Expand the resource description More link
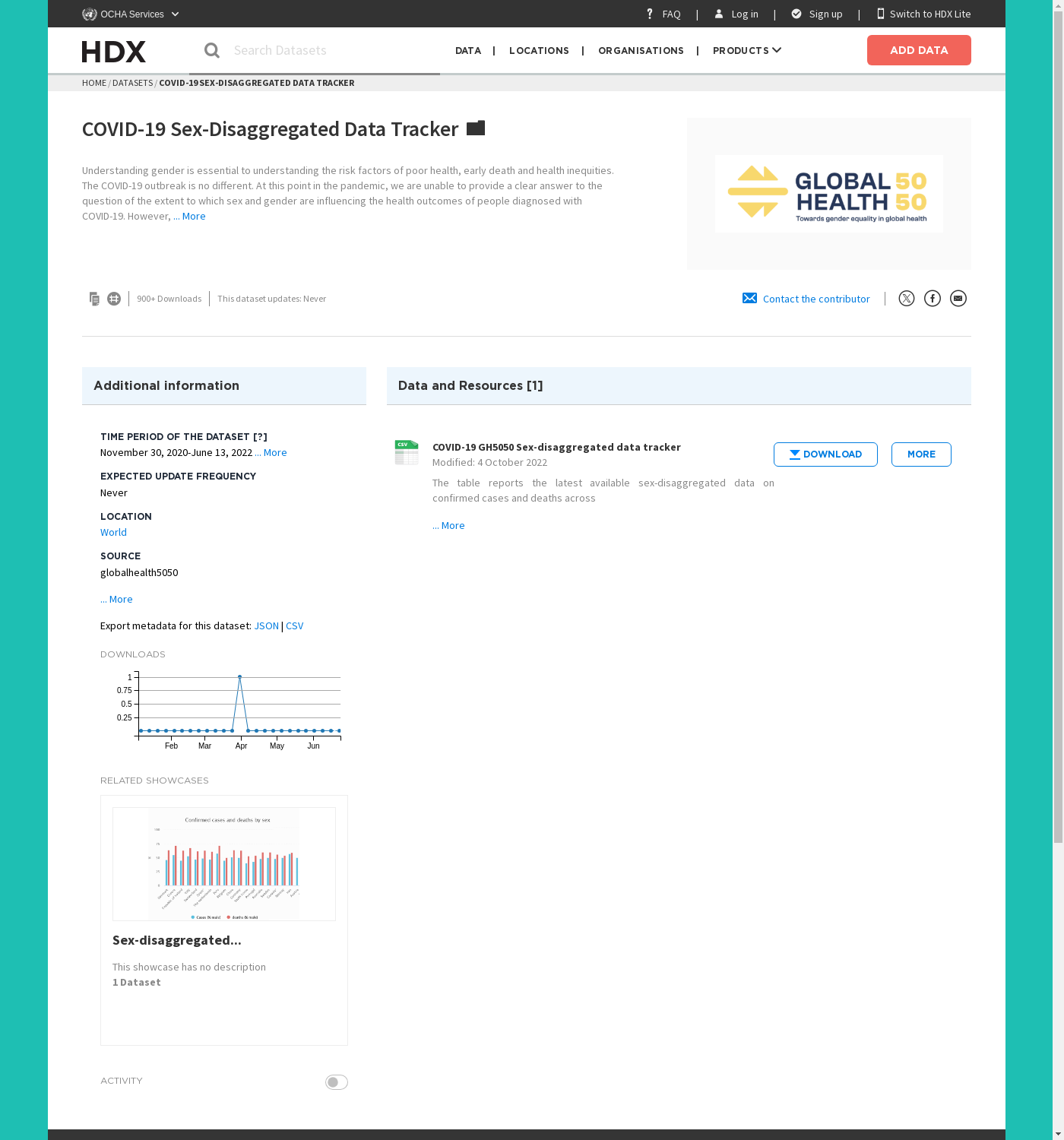The image size is (1064, 1140). pos(449,526)
